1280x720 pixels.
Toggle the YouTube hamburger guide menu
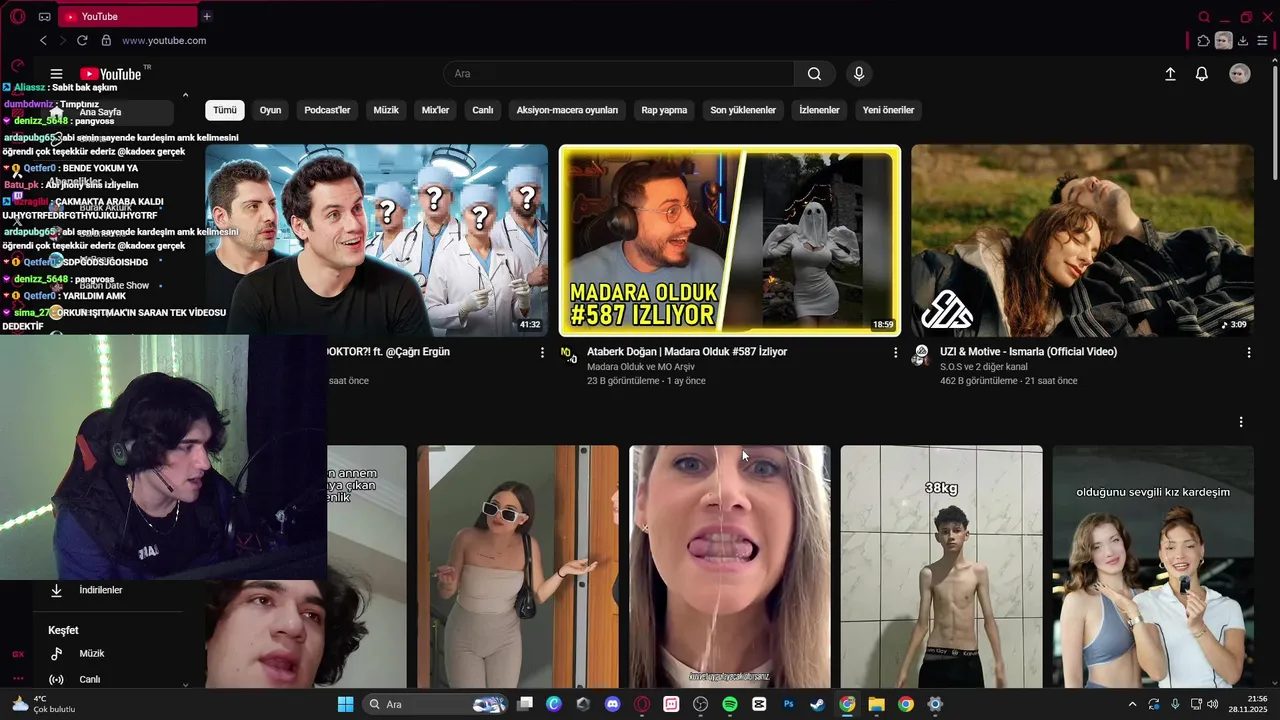[57, 74]
